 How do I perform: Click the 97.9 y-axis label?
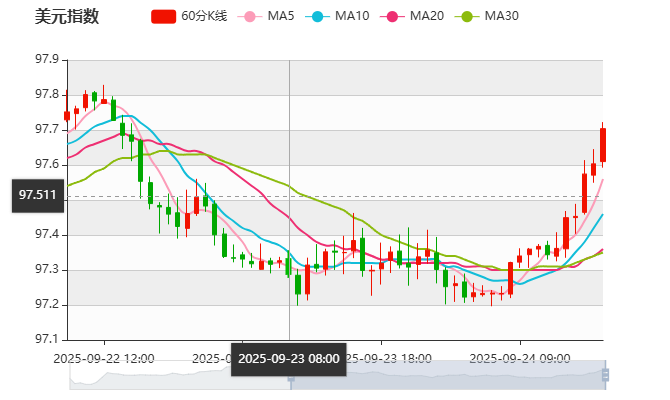(48, 60)
